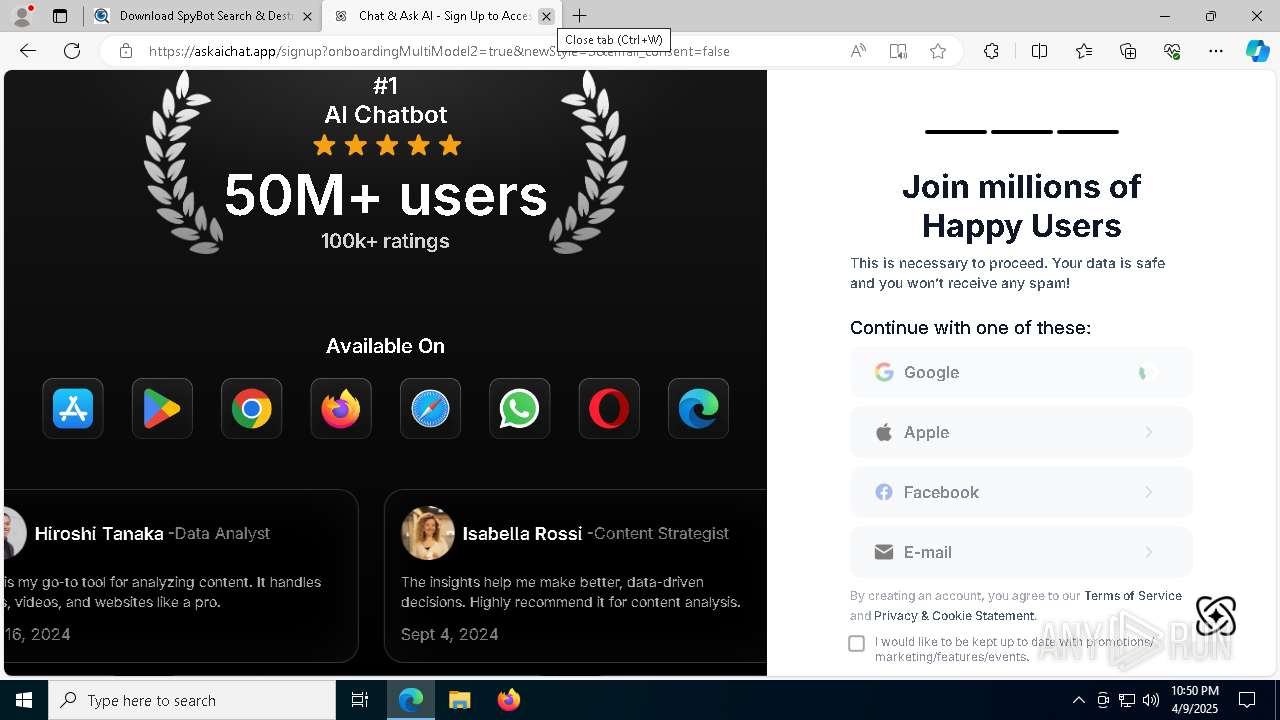Open Terms of Service link
This screenshot has width=1280, height=720.
(x=1133, y=596)
